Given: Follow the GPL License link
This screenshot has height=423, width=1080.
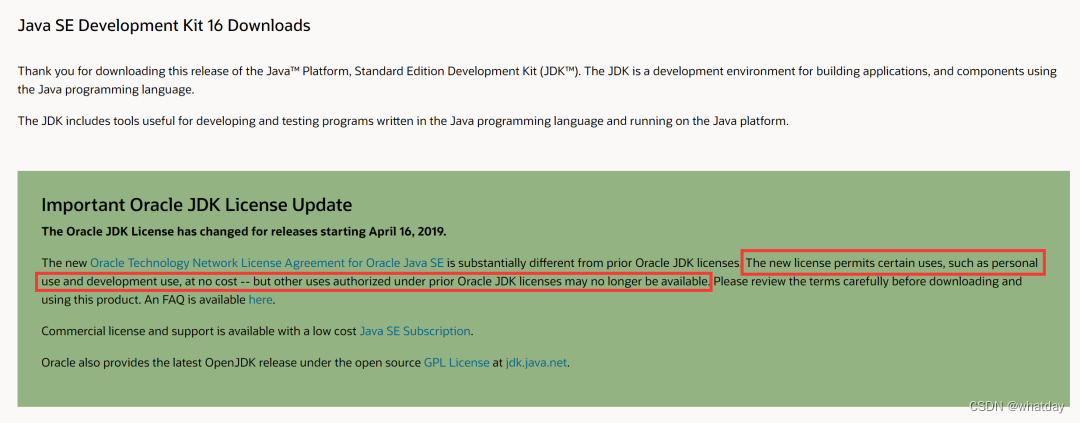Looking at the screenshot, I should (457, 362).
